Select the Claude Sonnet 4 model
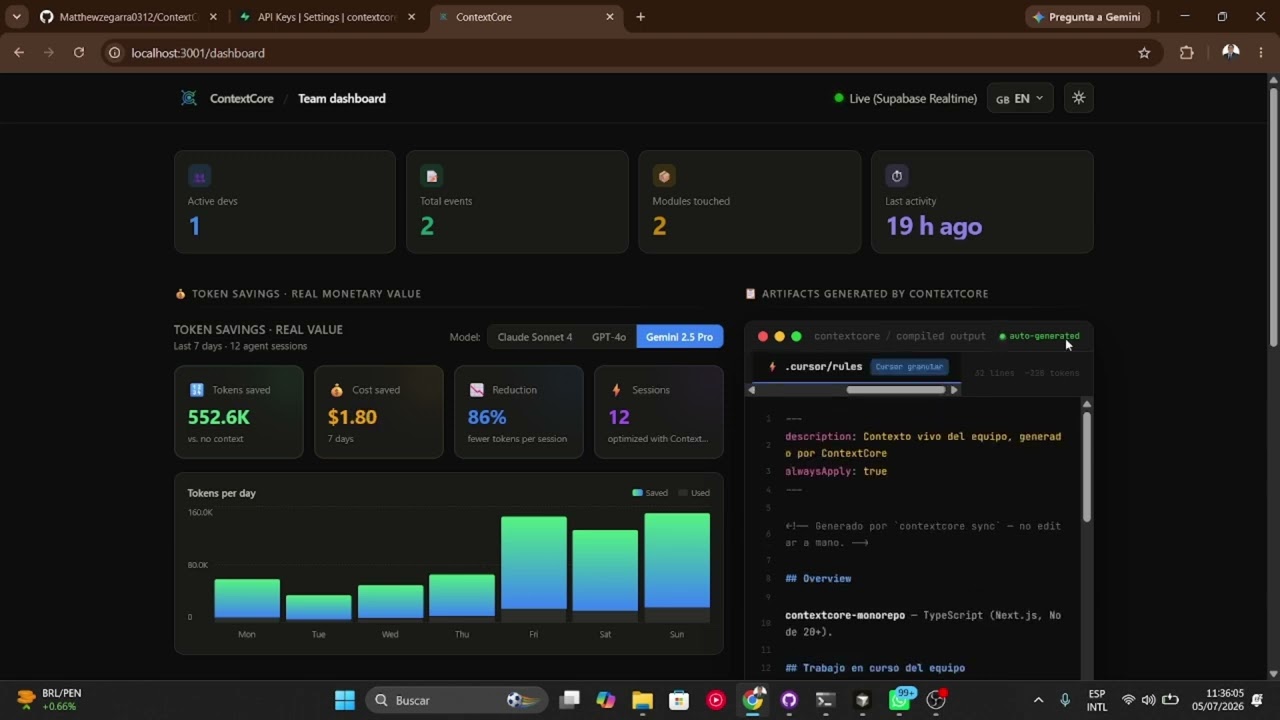This screenshot has height=720, width=1280. tap(535, 337)
